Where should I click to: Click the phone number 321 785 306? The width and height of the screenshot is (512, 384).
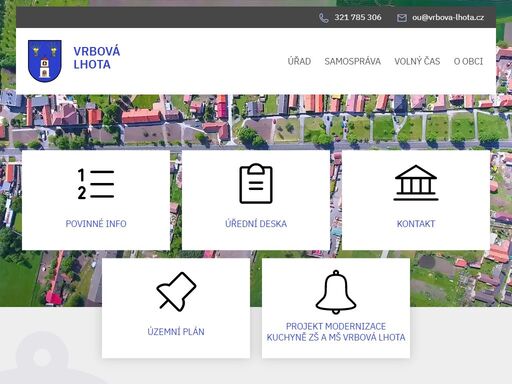(358, 17)
